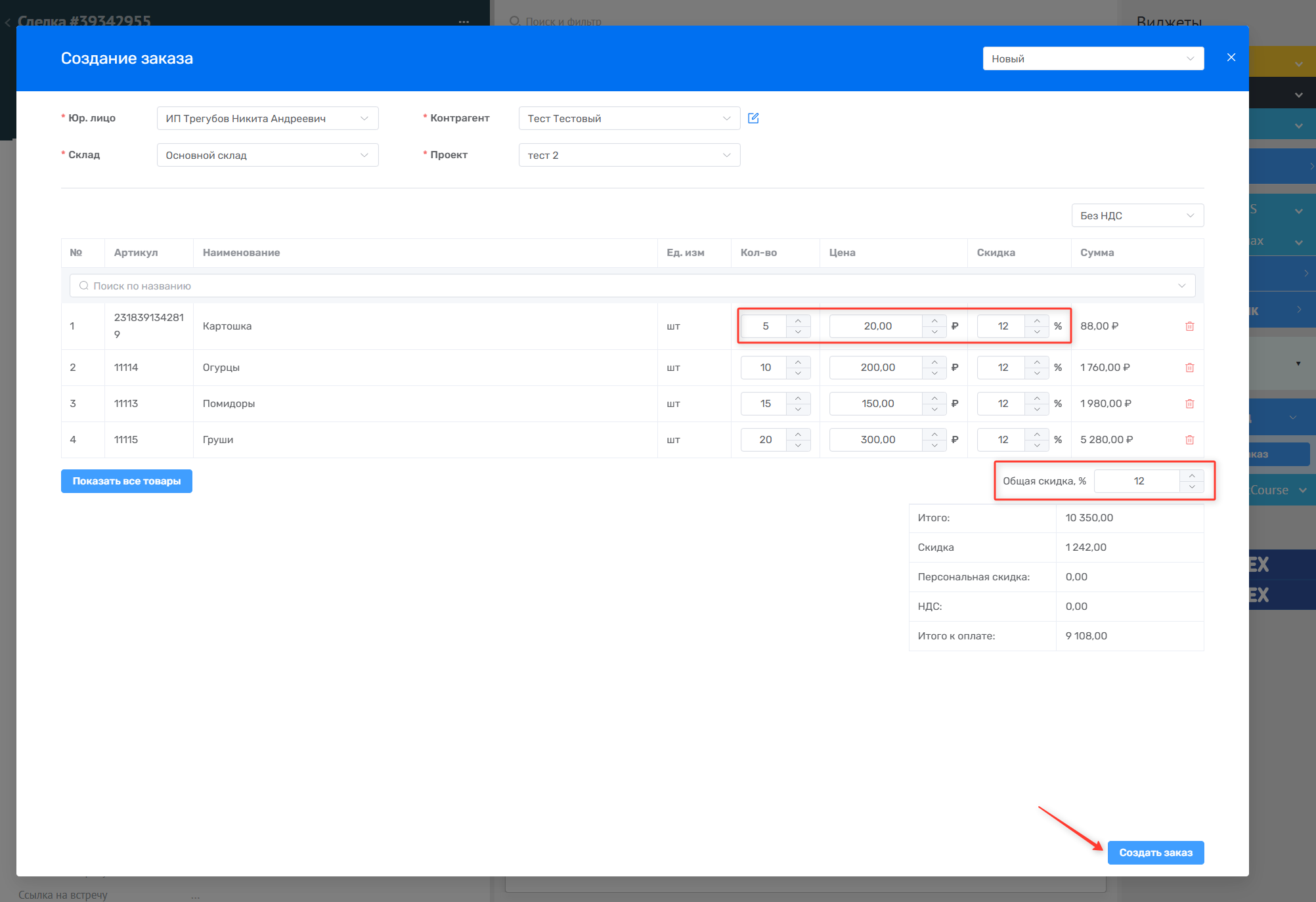The width and height of the screenshot is (1316, 902).
Task: Click the Общая скидка percent field
Action: point(1138,481)
